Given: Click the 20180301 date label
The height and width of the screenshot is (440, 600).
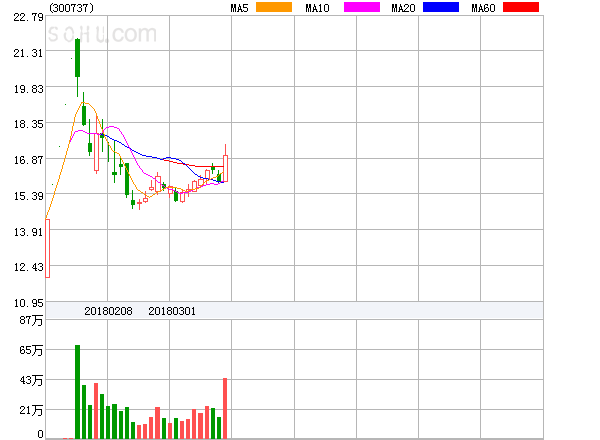Looking at the screenshot, I should point(172,311).
